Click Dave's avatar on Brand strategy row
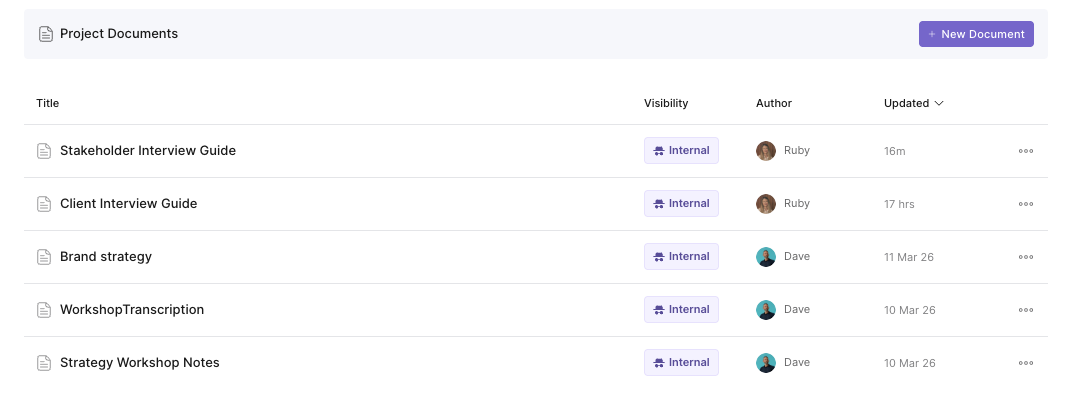The height and width of the screenshot is (407, 1083). coord(766,257)
